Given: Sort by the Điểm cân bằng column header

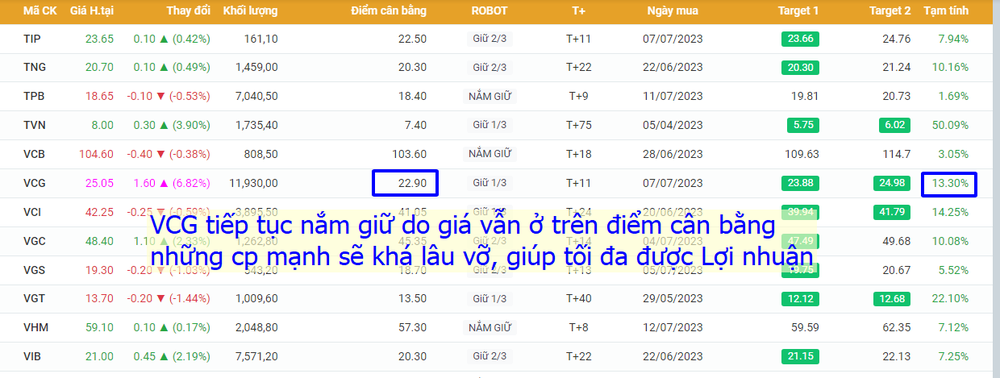Looking at the screenshot, I should [389, 11].
